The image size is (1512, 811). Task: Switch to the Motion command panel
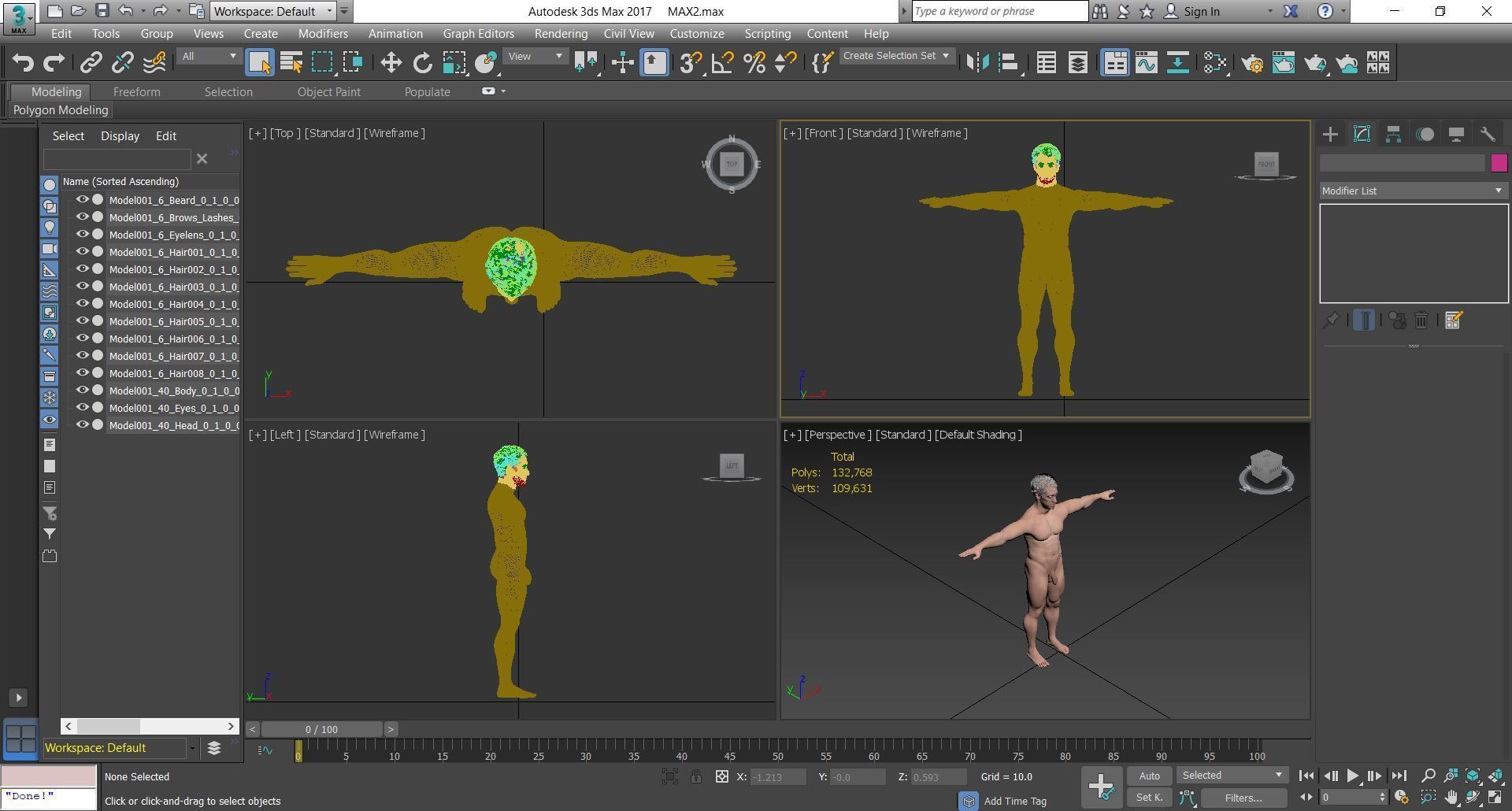click(x=1425, y=135)
